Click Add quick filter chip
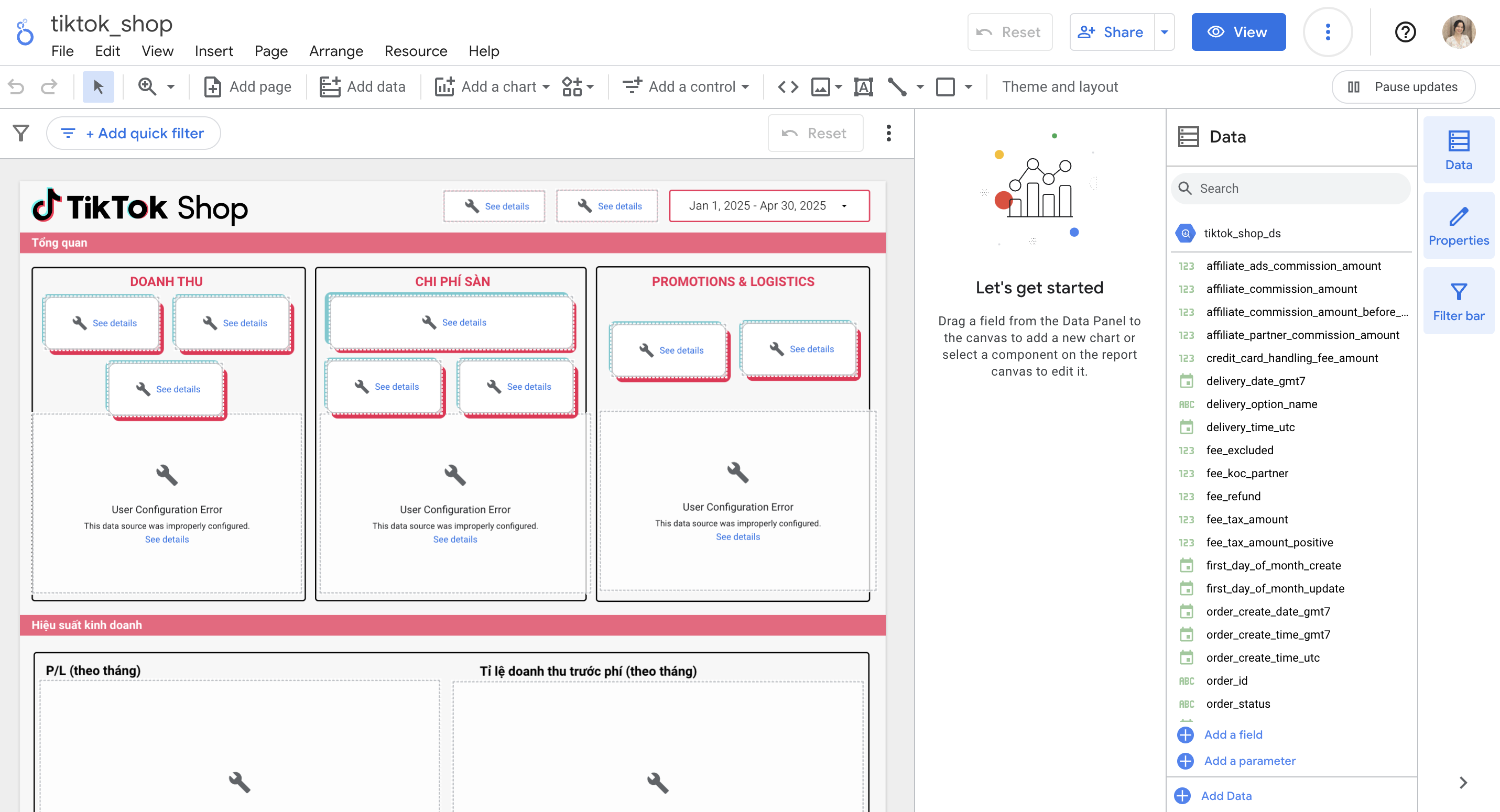 click(x=133, y=133)
